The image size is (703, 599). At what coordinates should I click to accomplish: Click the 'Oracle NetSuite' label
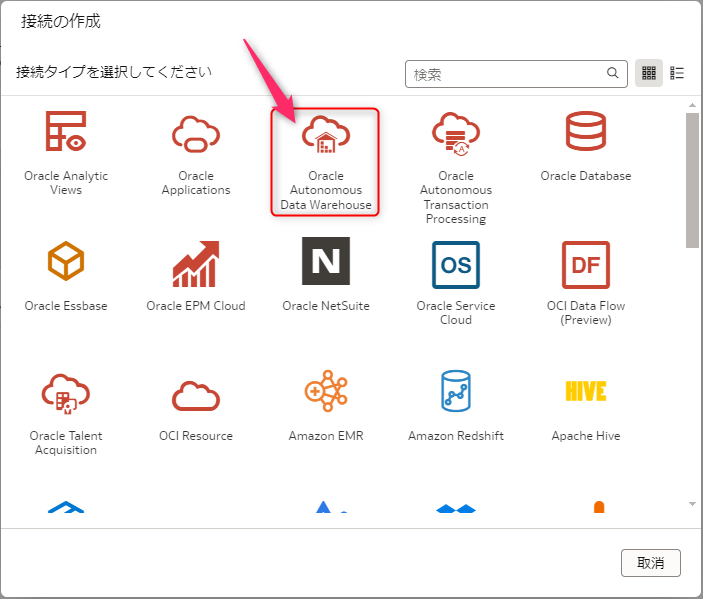click(x=326, y=306)
